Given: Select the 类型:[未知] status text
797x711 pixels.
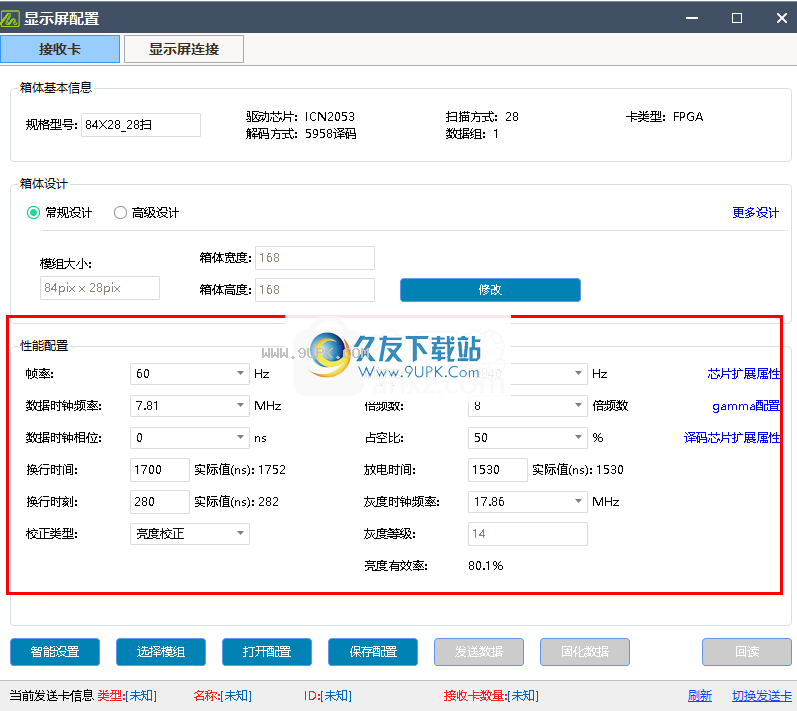Looking at the screenshot, I should pyautogui.click(x=127, y=696).
